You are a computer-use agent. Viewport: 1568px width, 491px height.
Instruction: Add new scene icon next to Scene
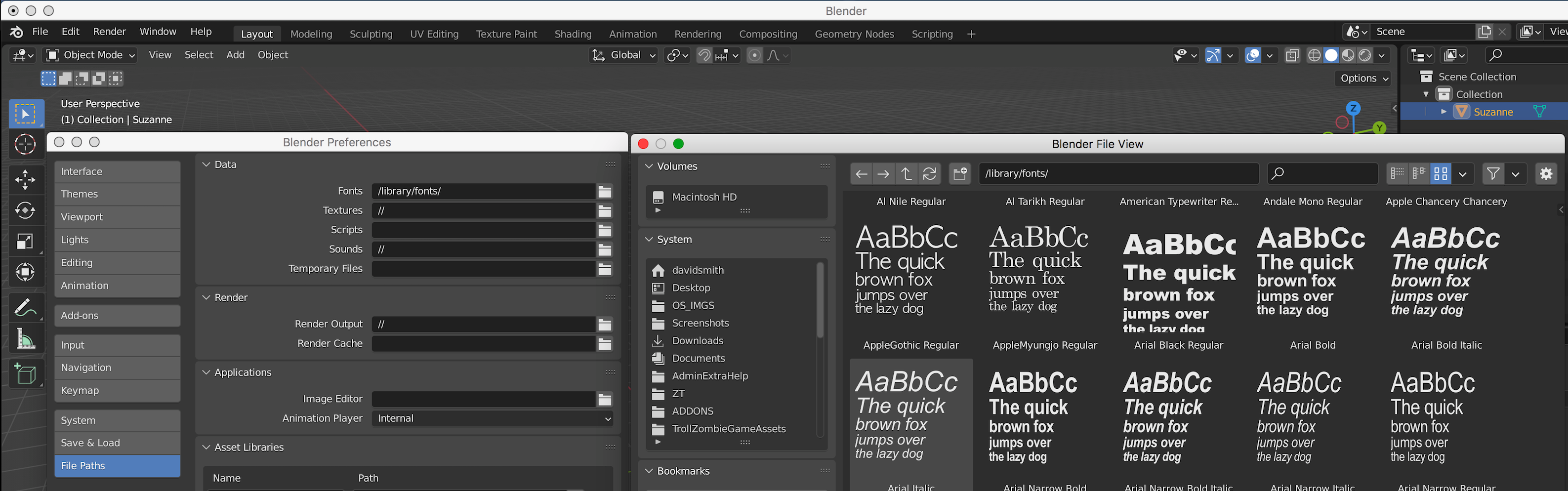click(1485, 32)
